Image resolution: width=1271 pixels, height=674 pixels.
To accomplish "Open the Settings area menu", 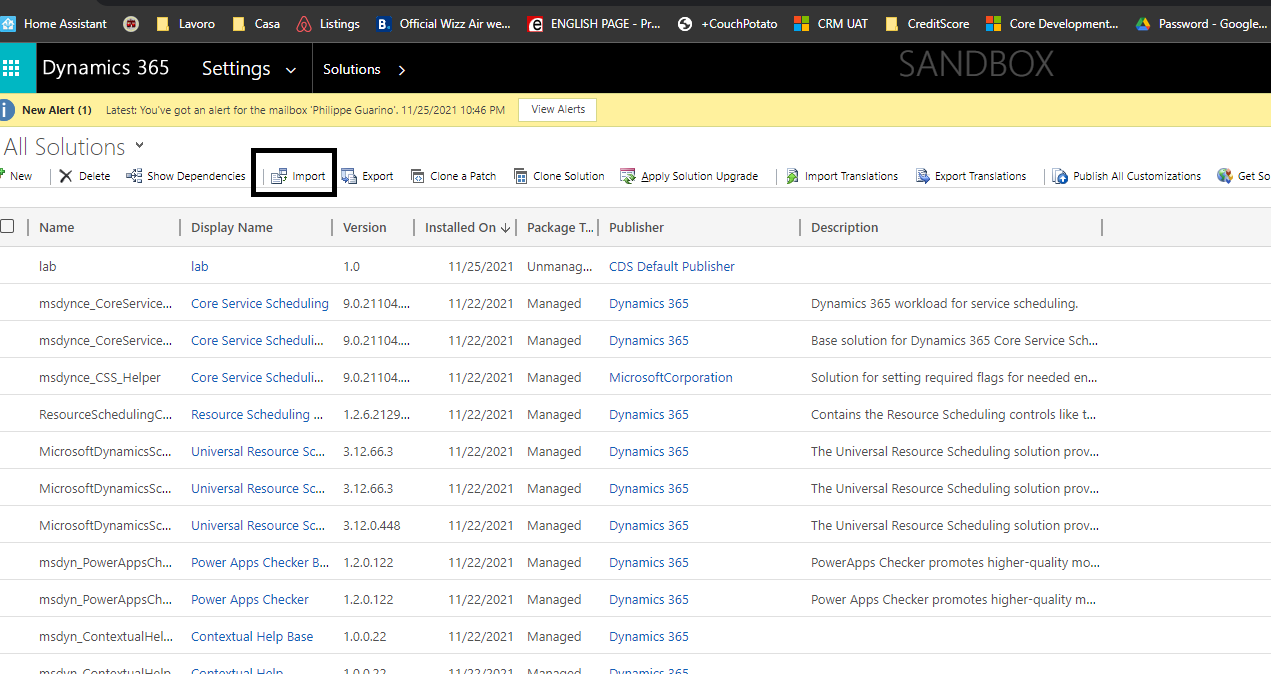I will pos(236,68).
